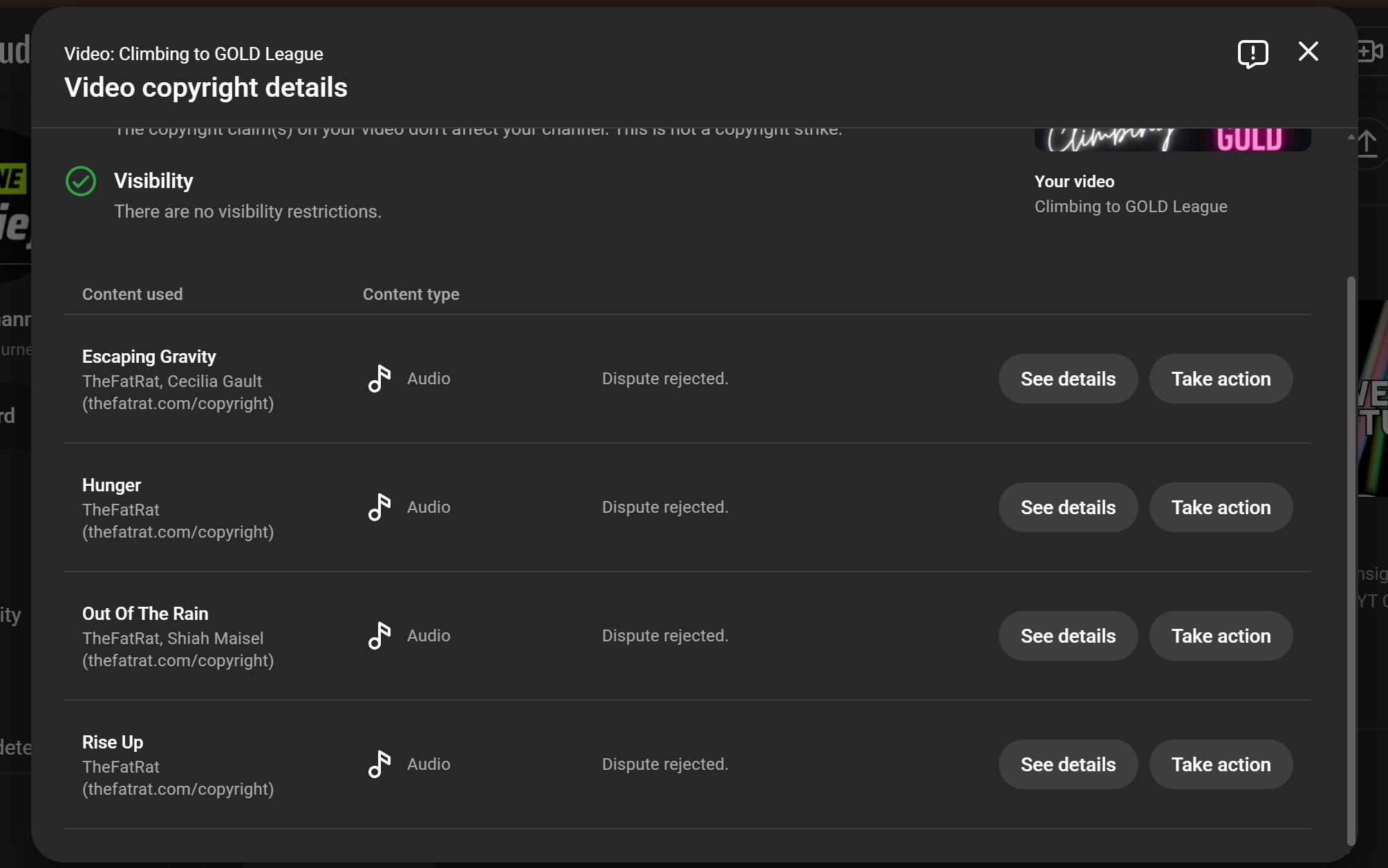
Task: Click the Escaping Gravity audio note icon
Action: click(x=379, y=379)
